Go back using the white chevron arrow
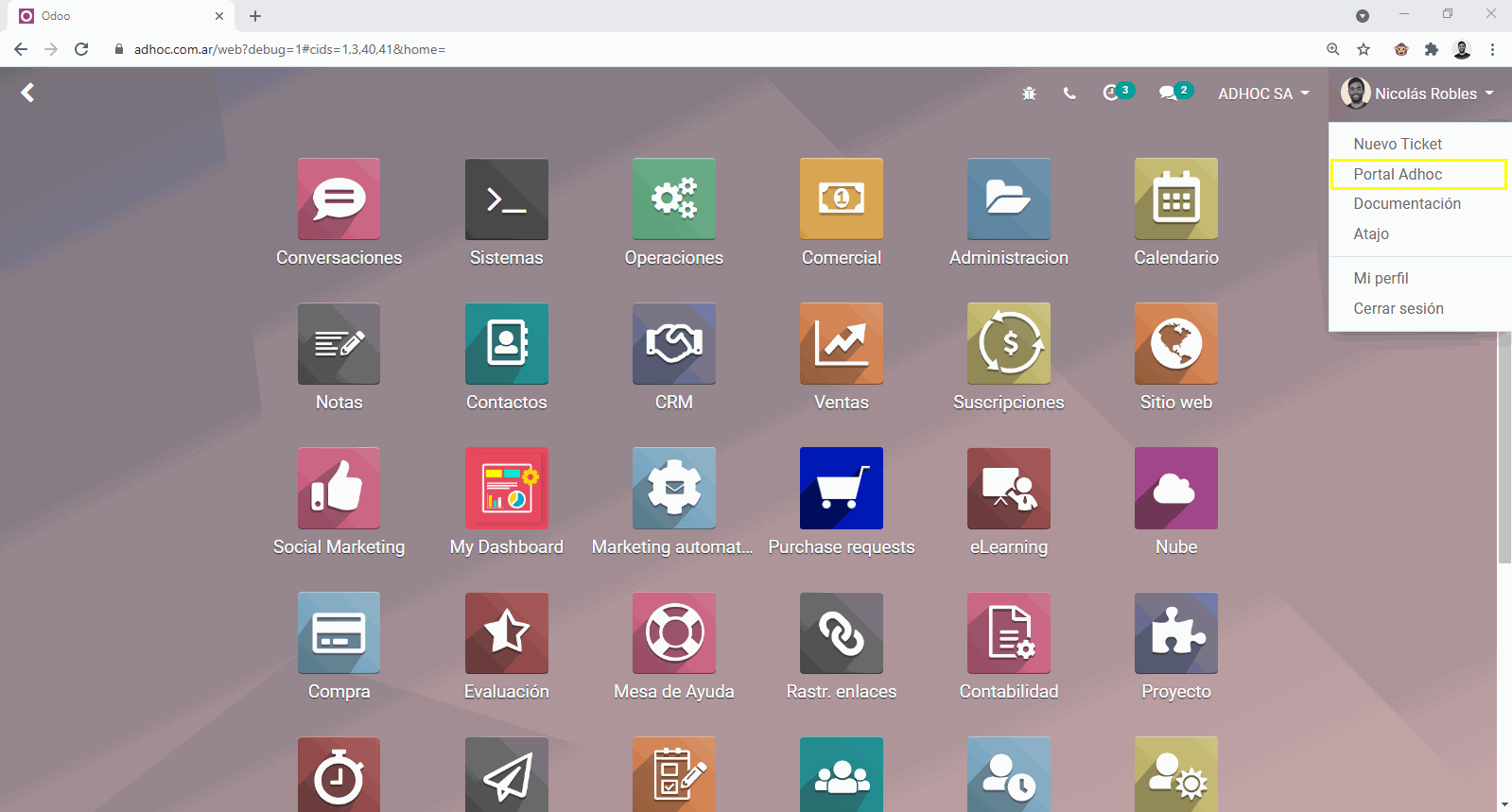 [27, 93]
